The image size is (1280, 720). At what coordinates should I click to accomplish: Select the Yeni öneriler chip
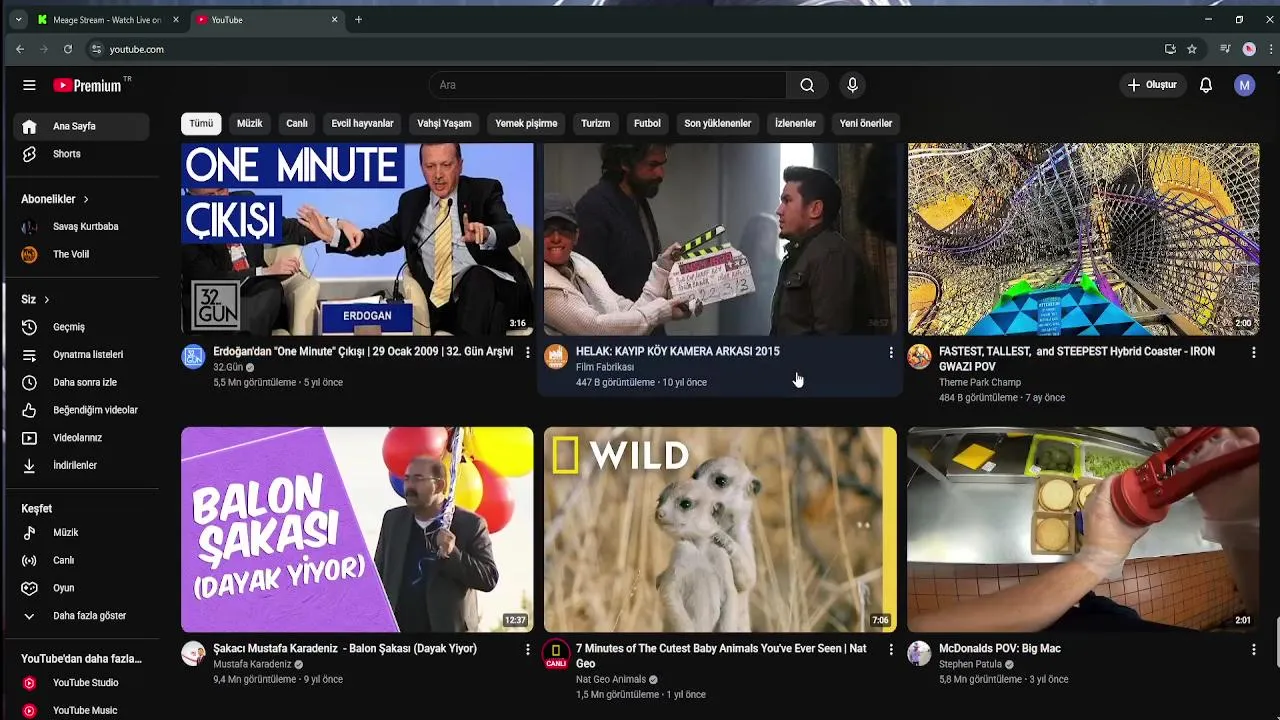coord(866,123)
